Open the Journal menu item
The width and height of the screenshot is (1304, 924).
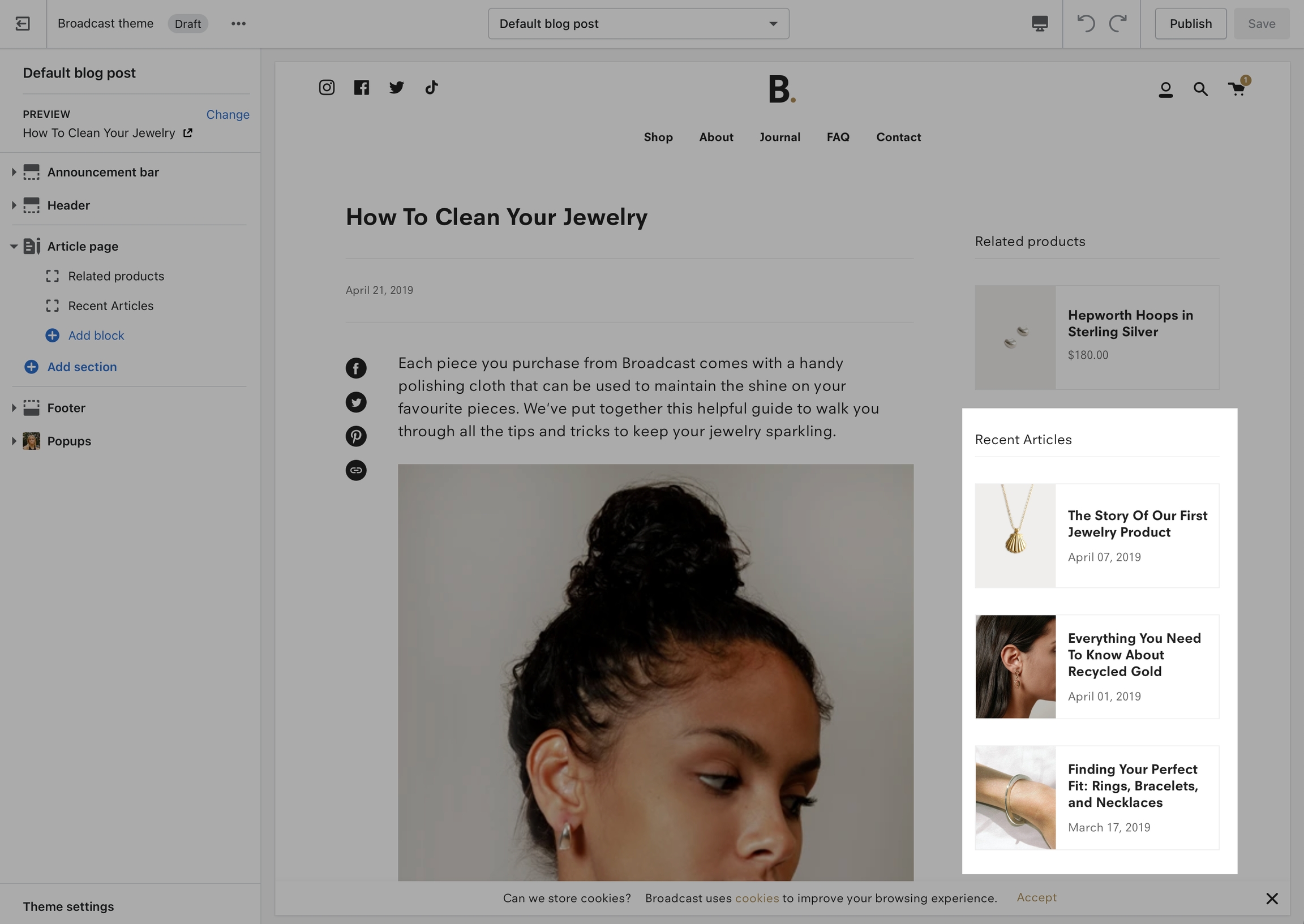[779, 137]
